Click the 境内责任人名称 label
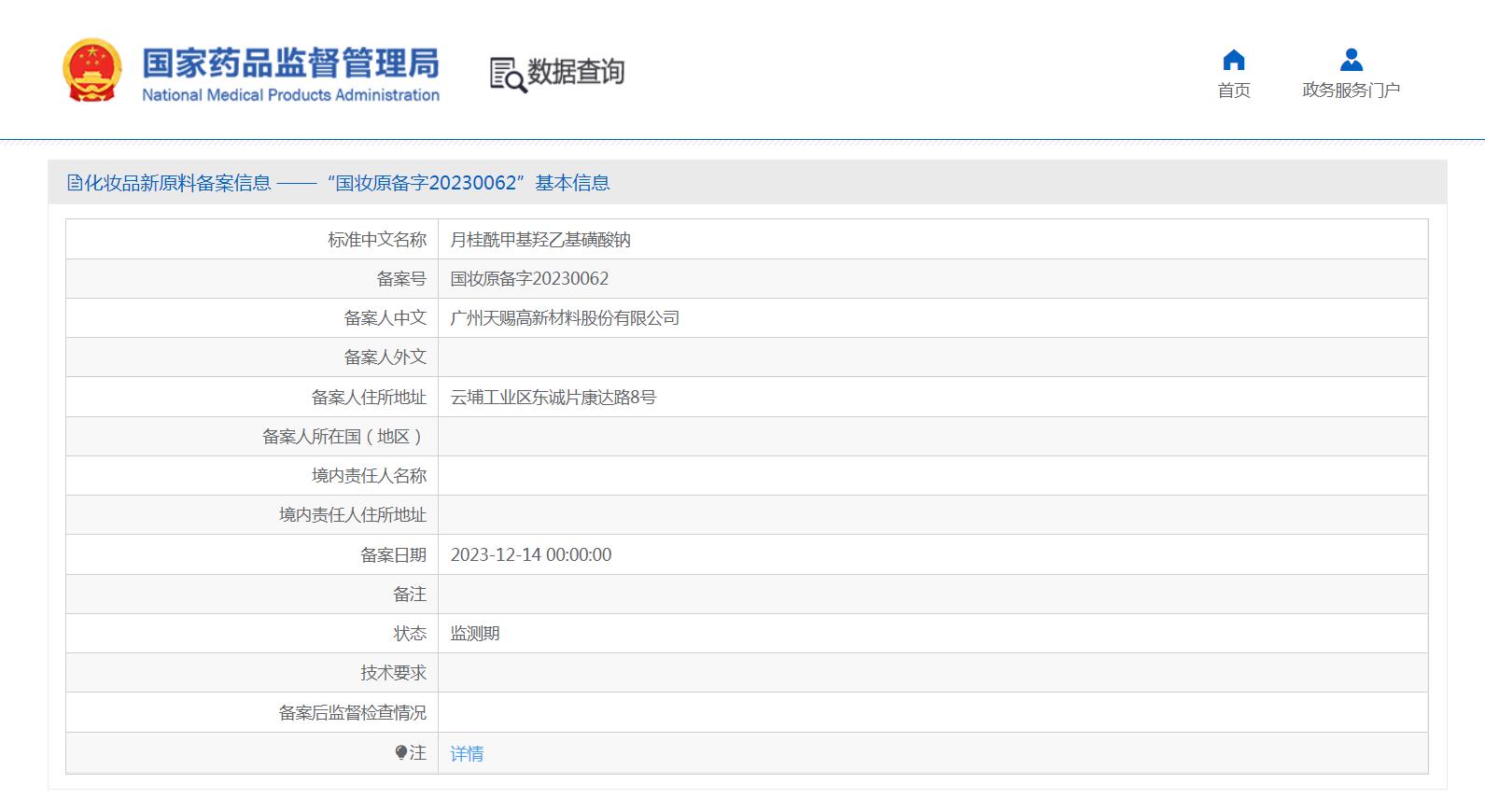The image size is (1485, 812). (x=369, y=476)
